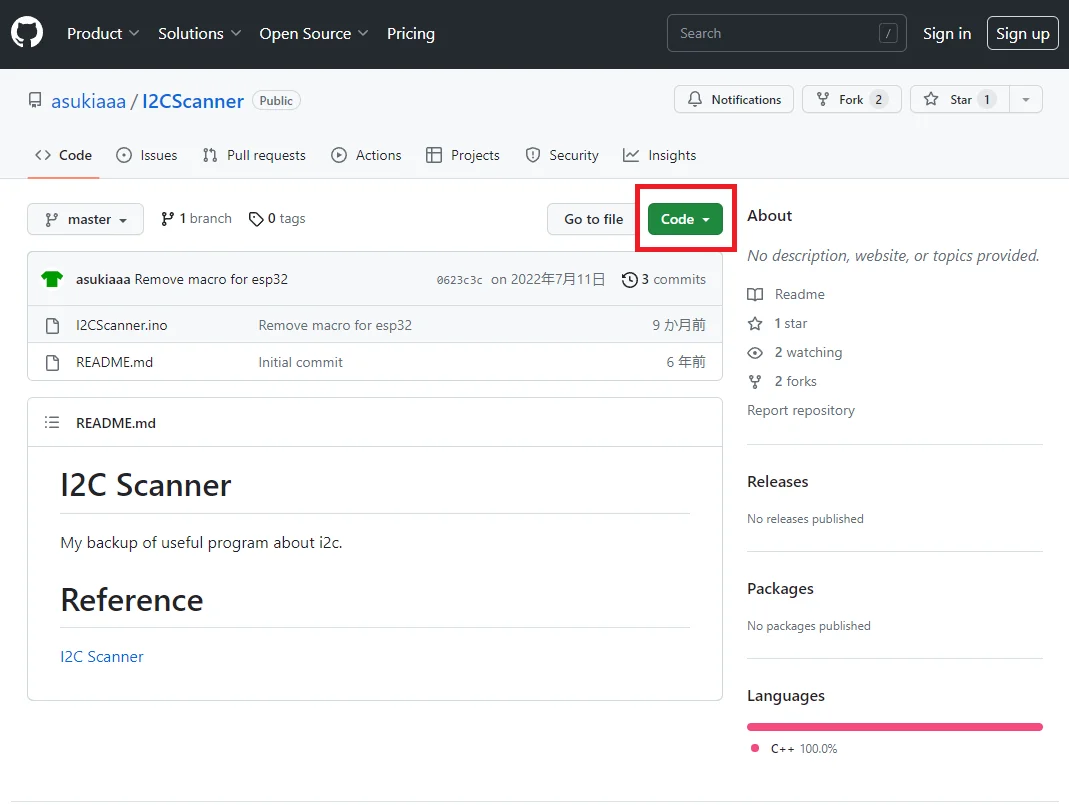This screenshot has height=805, width=1069.
Task: Open the green Code dropdown
Action: pos(685,219)
